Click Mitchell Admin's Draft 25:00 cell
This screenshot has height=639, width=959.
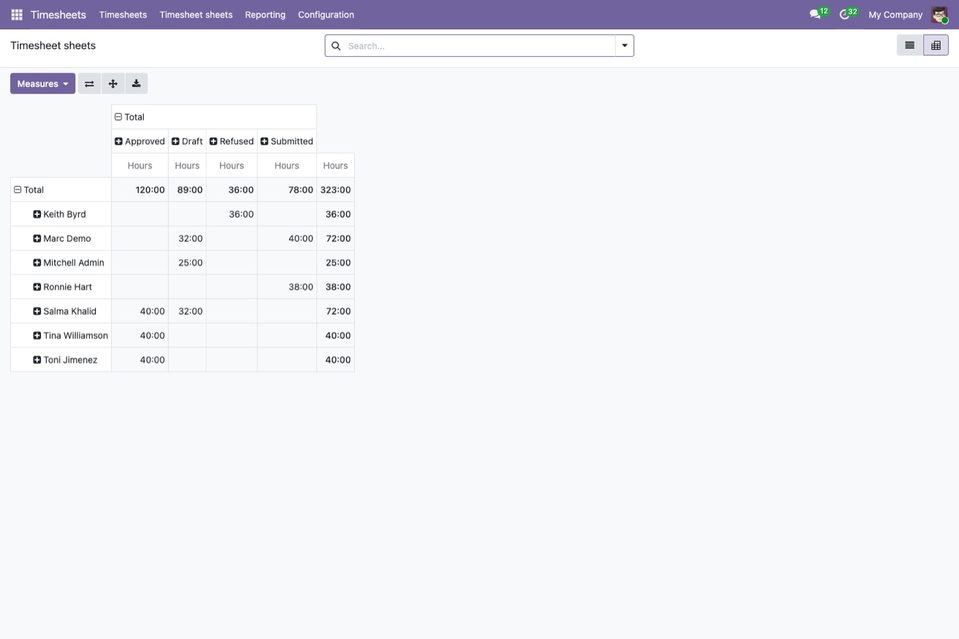[x=187, y=262]
